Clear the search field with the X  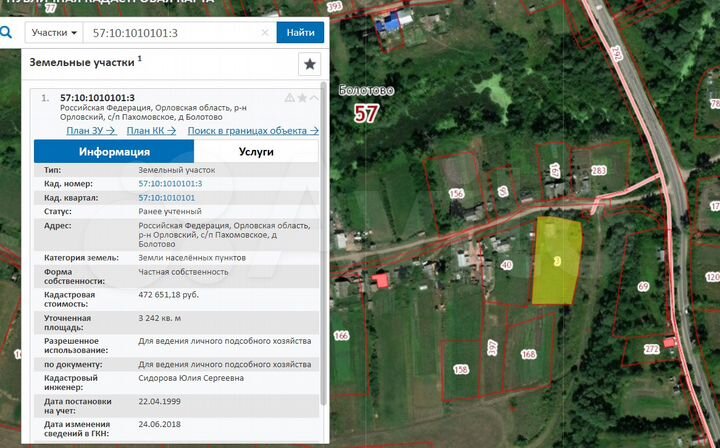coord(265,32)
